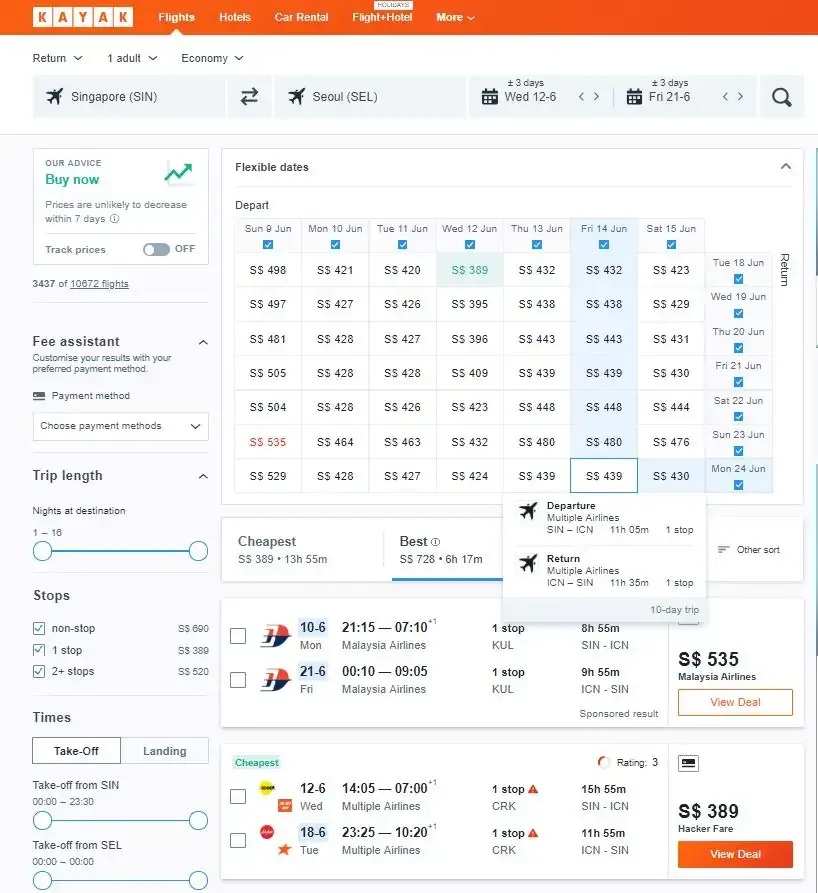Select the 12-6 Wed flight checkbox
Image resolution: width=818 pixels, height=893 pixels.
click(238, 796)
